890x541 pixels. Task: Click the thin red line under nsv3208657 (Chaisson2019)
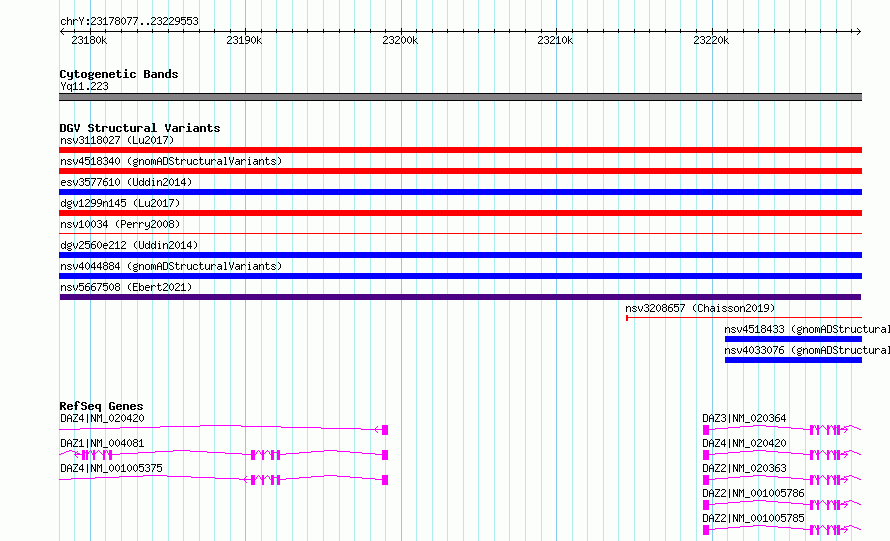click(x=744, y=318)
